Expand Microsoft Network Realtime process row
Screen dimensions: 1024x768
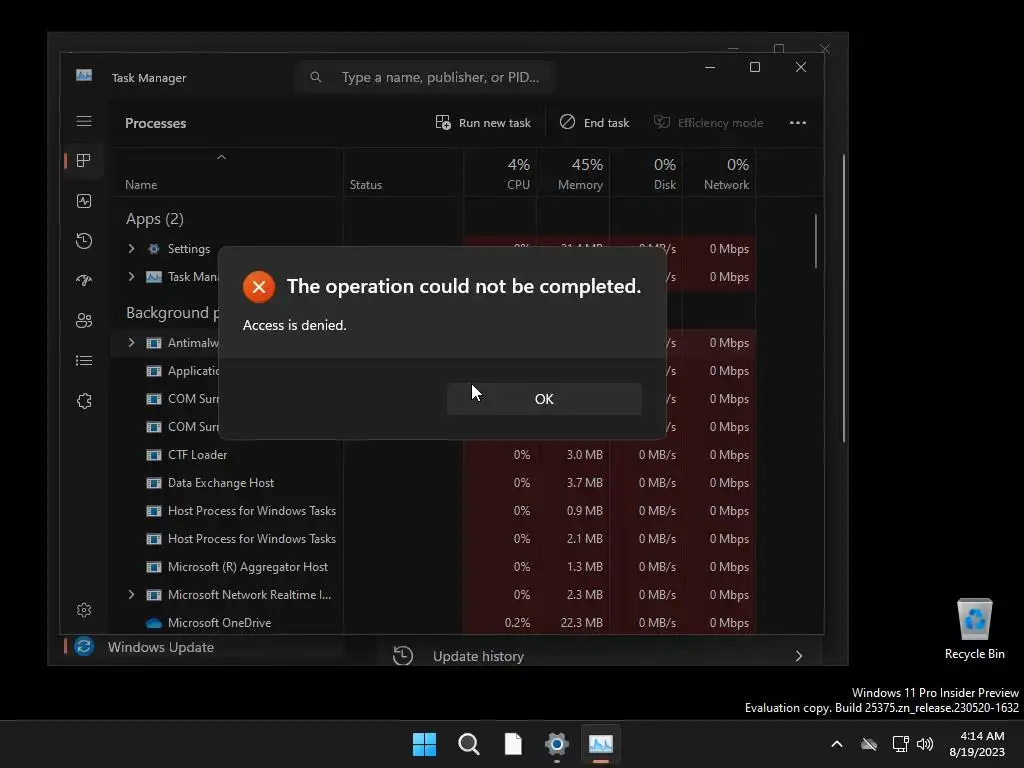point(131,595)
